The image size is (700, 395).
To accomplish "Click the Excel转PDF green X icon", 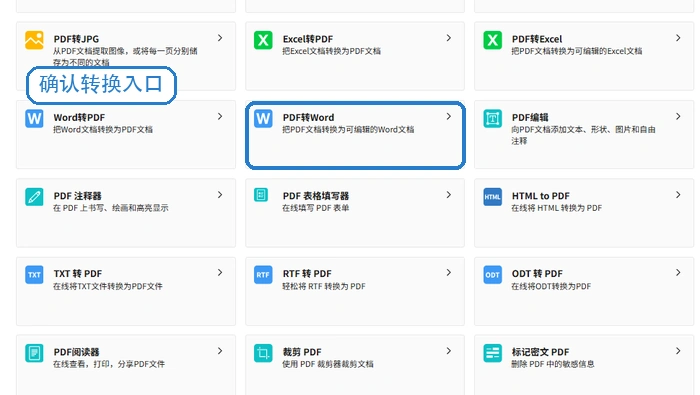I will click(263, 40).
